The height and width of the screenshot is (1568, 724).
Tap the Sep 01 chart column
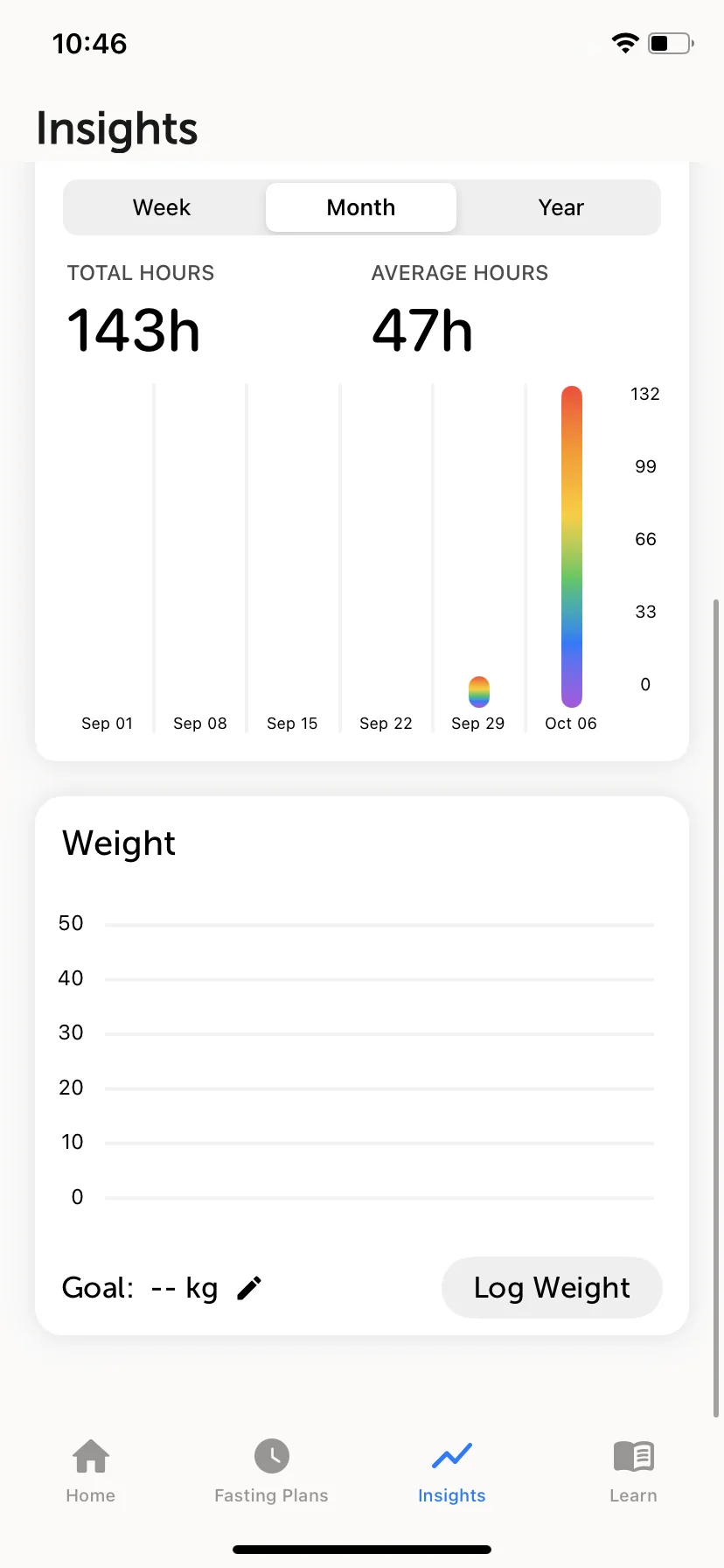point(108,558)
